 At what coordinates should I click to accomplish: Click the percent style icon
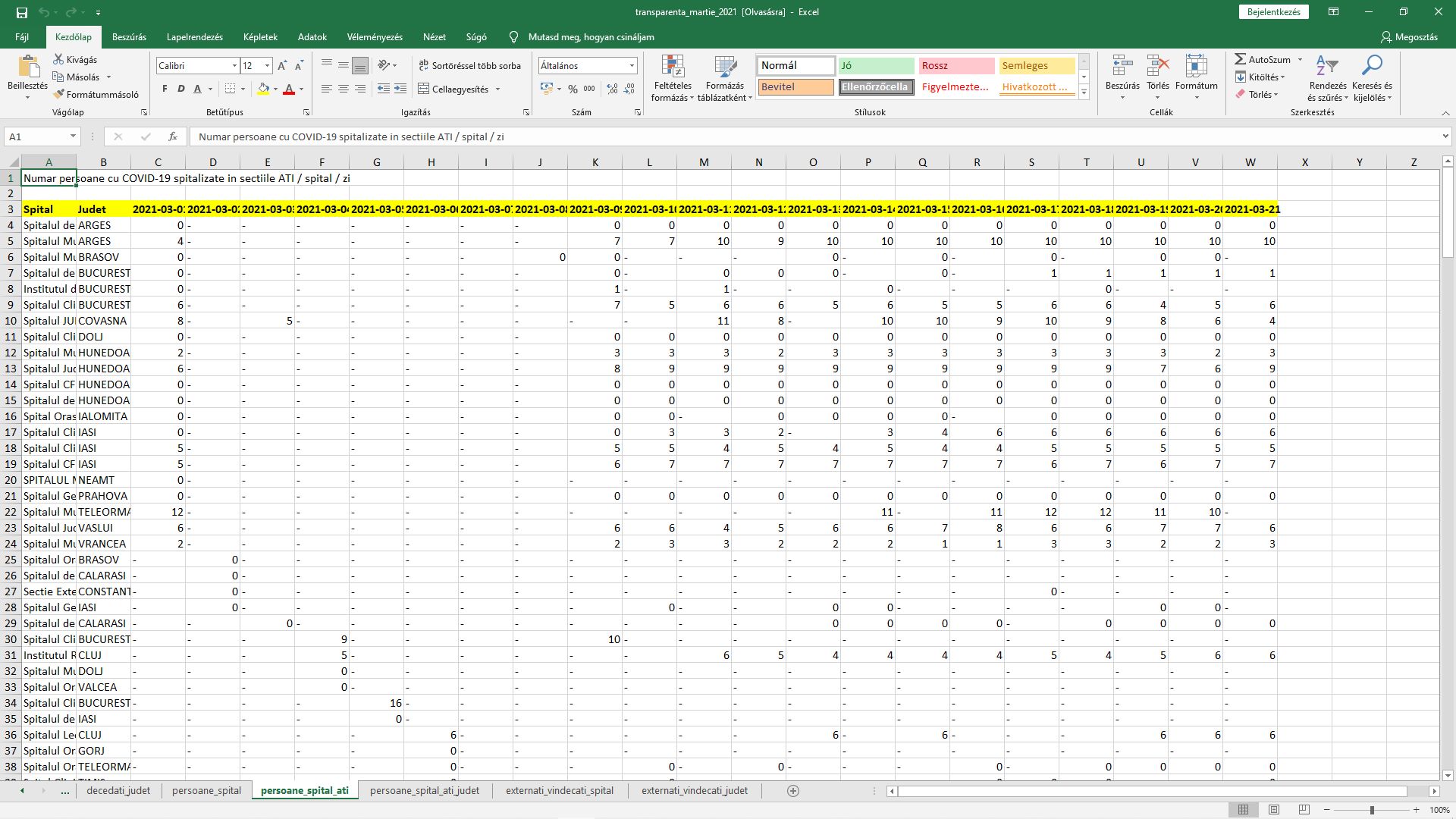coord(573,89)
